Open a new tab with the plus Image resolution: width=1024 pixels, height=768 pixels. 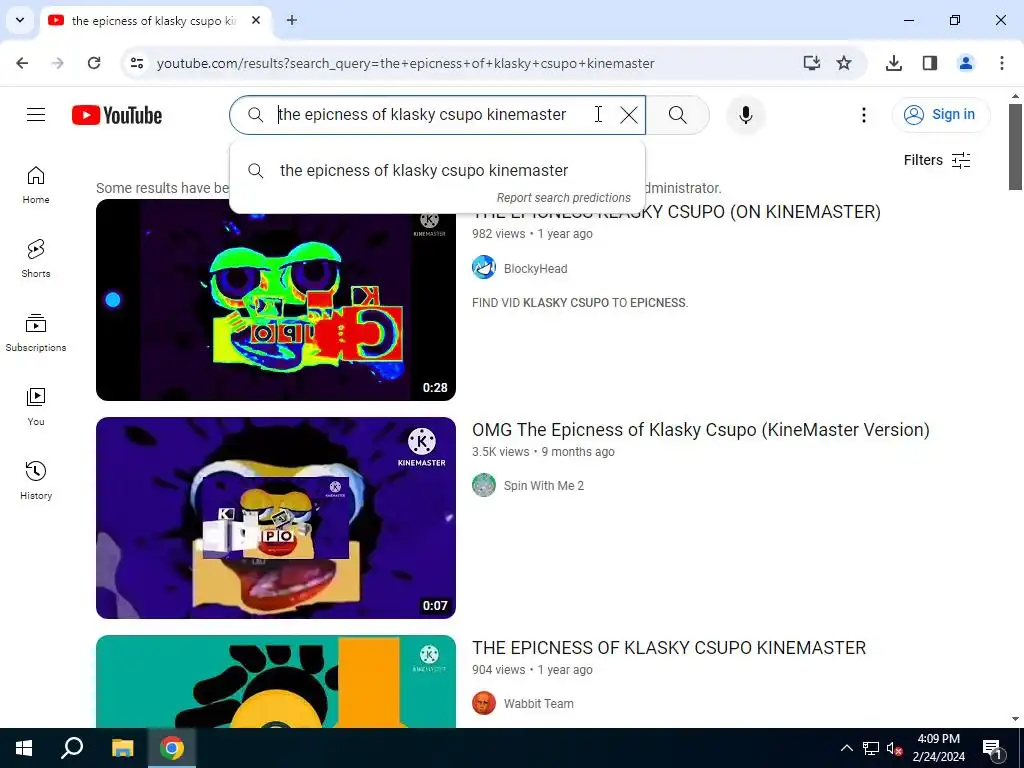click(x=292, y=21)
